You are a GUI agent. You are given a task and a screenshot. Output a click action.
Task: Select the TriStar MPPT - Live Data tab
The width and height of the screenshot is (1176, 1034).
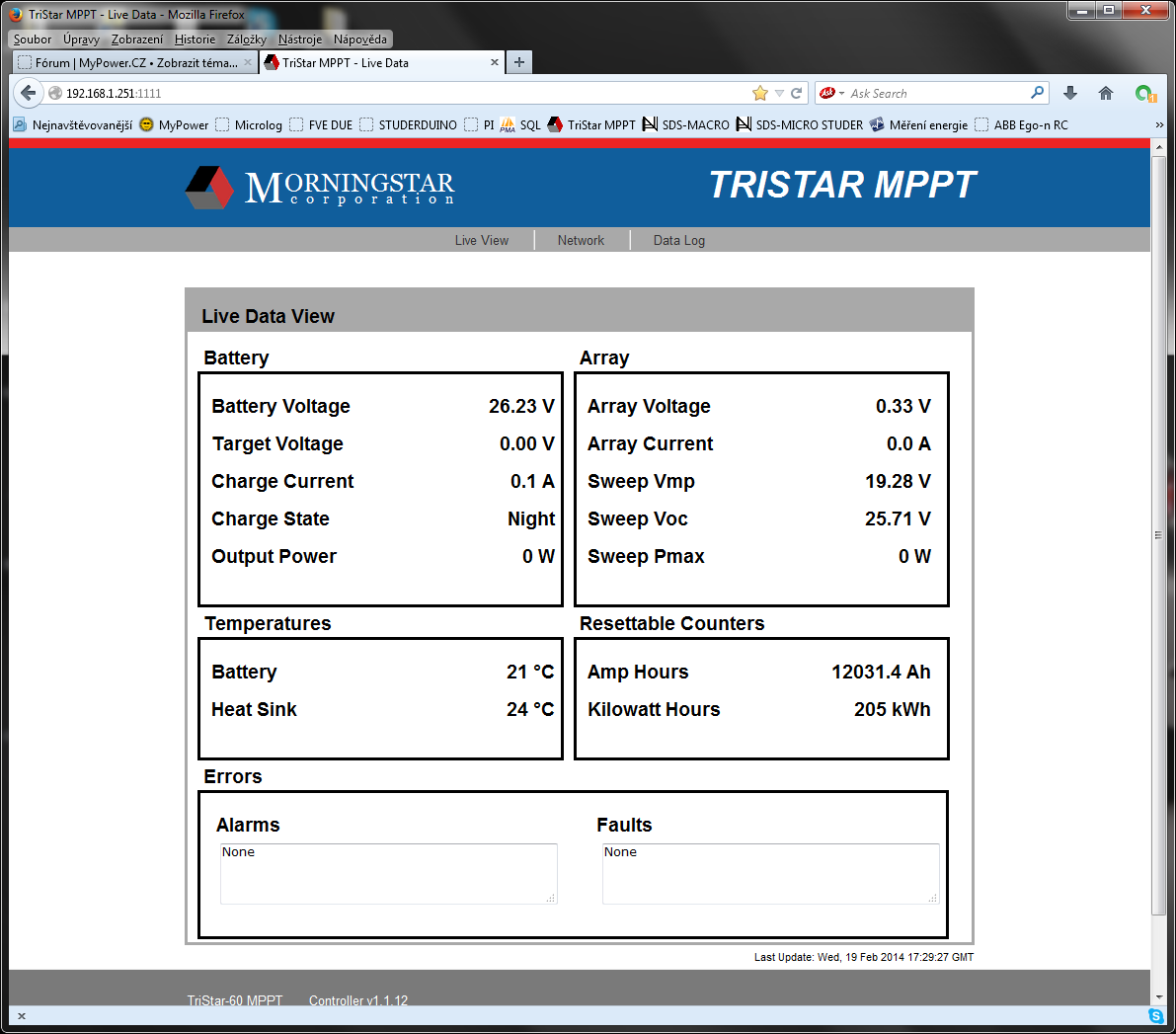[382, 63]
